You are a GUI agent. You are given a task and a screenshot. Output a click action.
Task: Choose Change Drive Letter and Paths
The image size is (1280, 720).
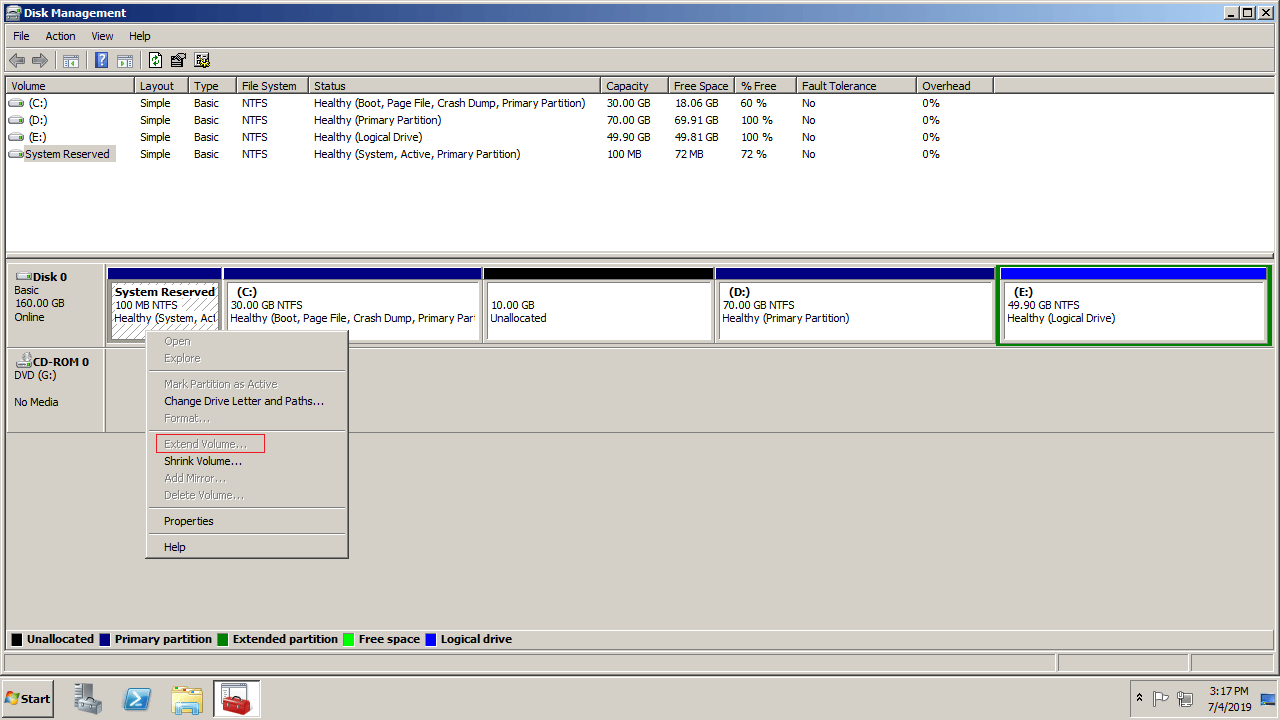[244, 401]
